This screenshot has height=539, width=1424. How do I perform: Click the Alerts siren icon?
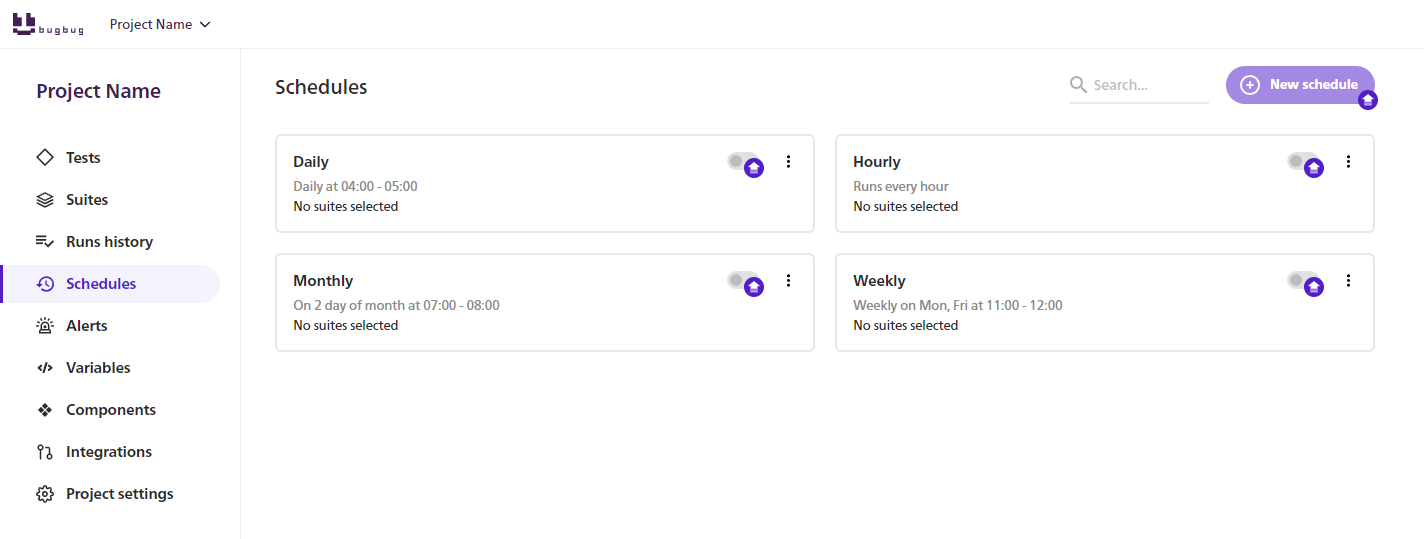pyautogui.click(x=45, y=326)
